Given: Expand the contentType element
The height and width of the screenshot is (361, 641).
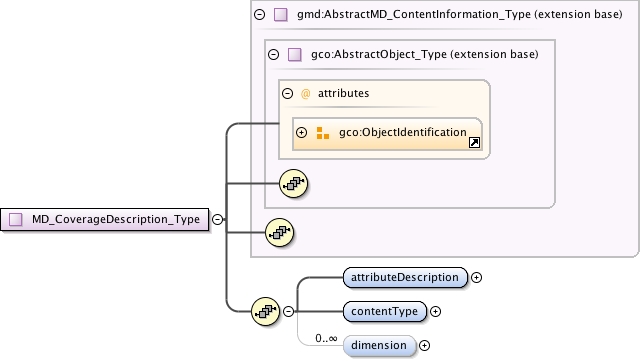Looking at the screenshot, I should click(435, 312).
